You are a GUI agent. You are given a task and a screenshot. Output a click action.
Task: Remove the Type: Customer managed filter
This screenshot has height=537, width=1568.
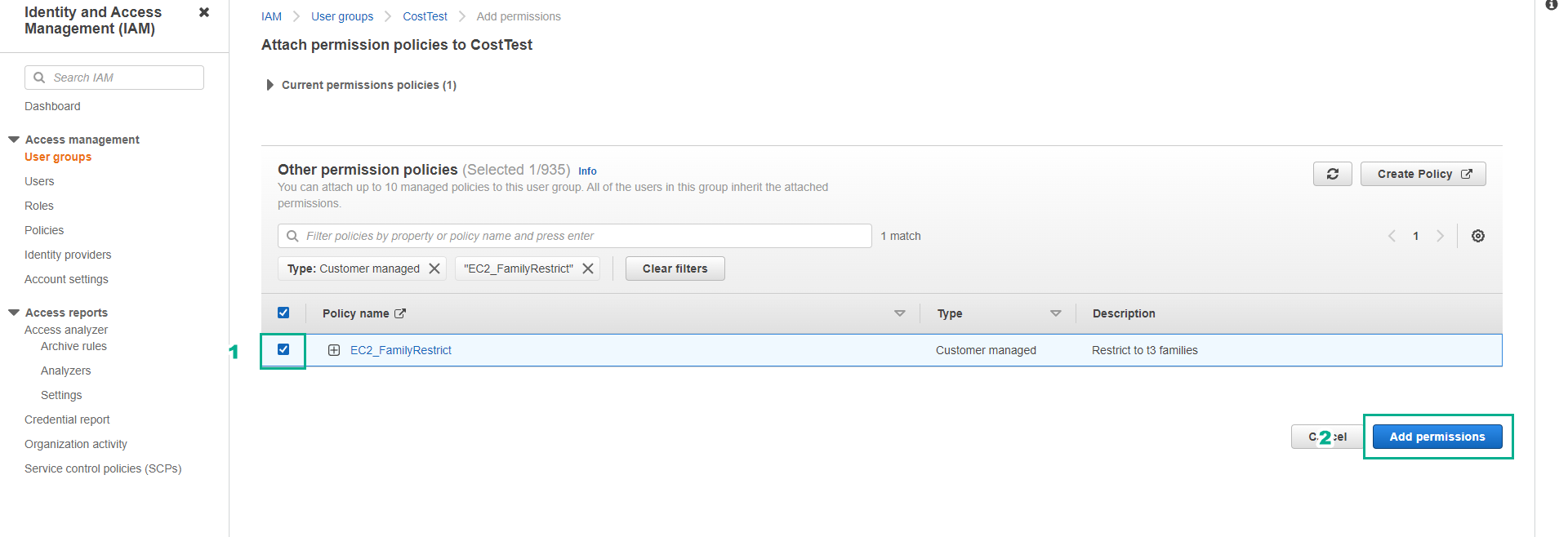[434, 268]
